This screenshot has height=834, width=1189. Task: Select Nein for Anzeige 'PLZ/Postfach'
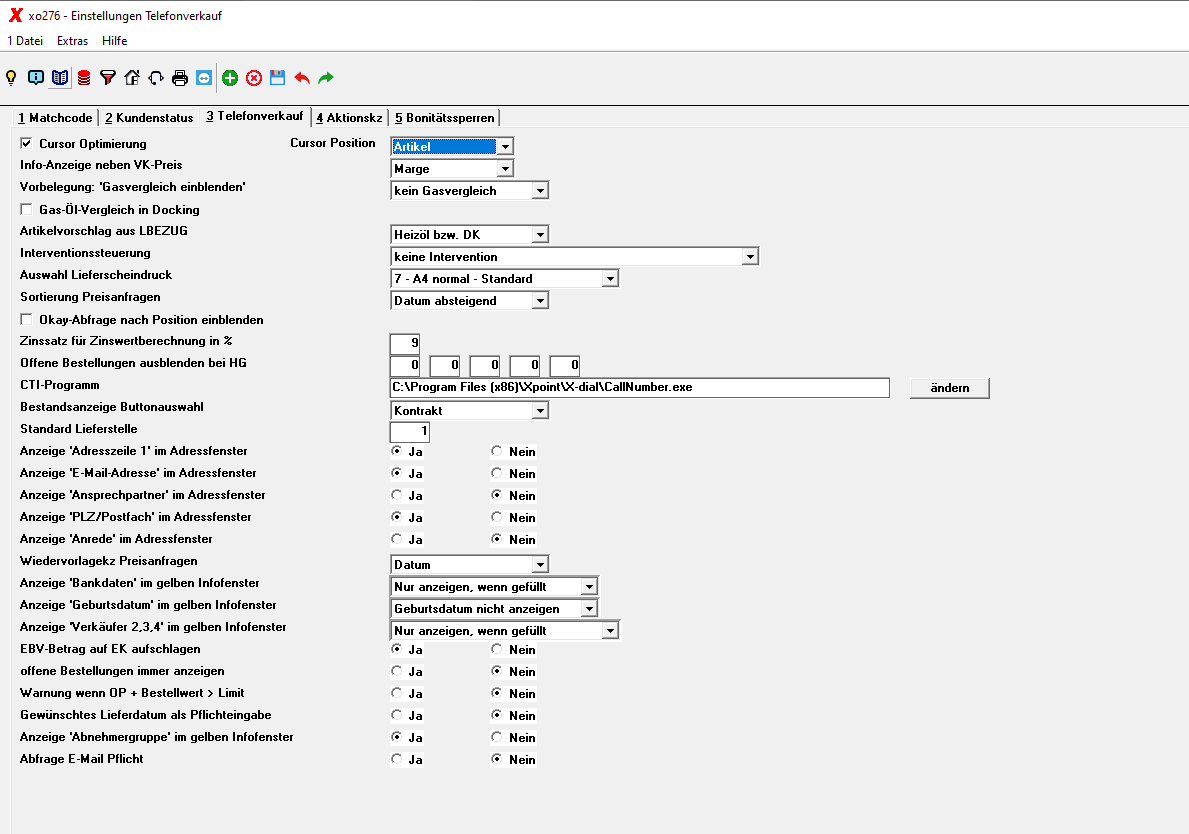pos(497,517)
